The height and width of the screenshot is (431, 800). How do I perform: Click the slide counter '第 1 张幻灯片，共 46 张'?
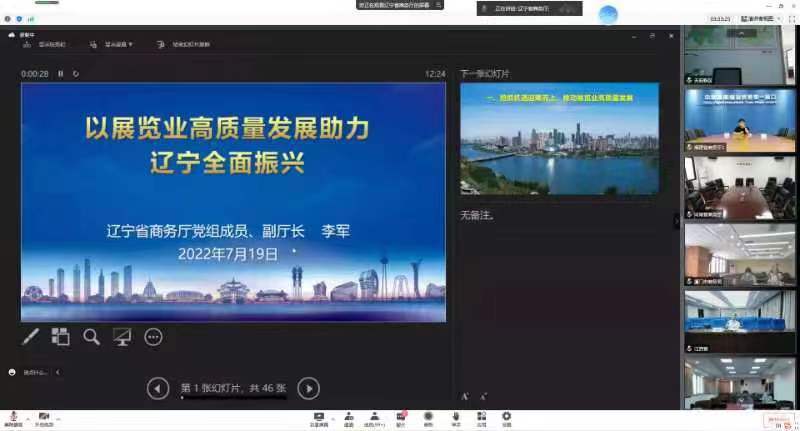(233, 388)
